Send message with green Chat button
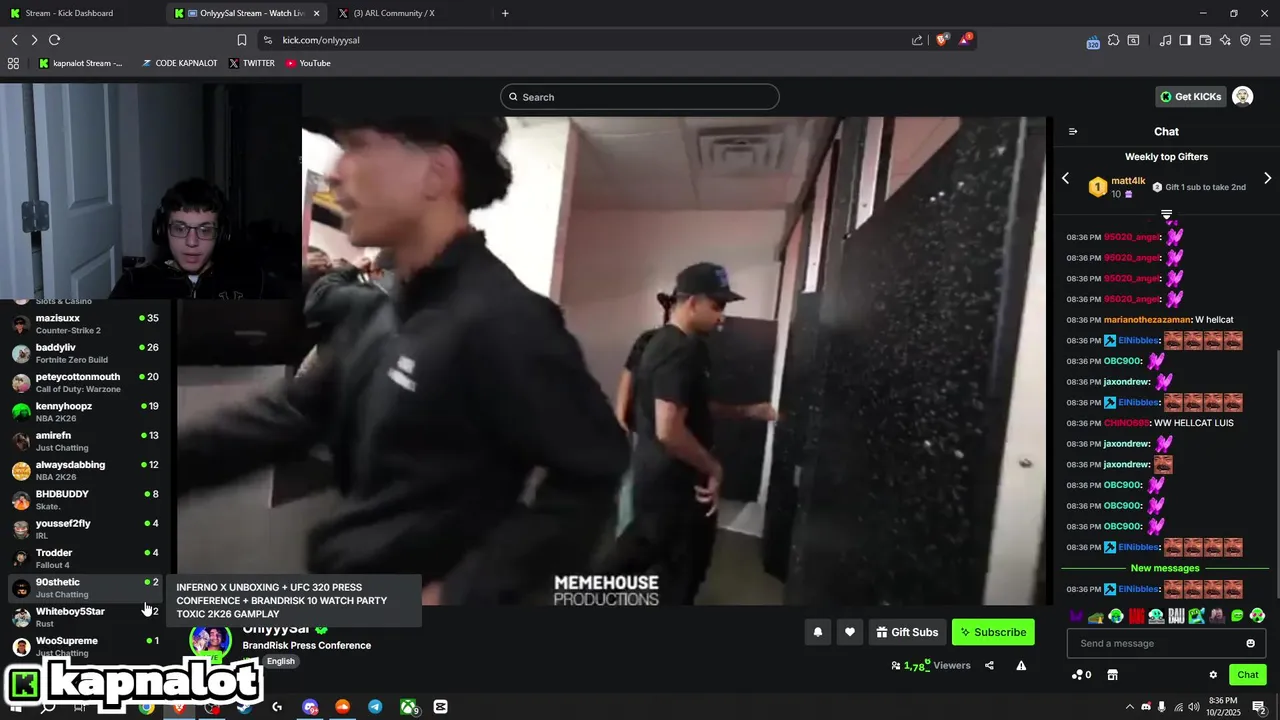 click(1248, 675)
